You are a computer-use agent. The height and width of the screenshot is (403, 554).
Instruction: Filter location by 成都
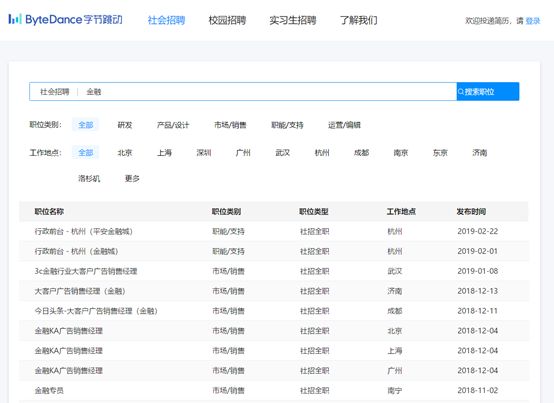pos(361,153)
